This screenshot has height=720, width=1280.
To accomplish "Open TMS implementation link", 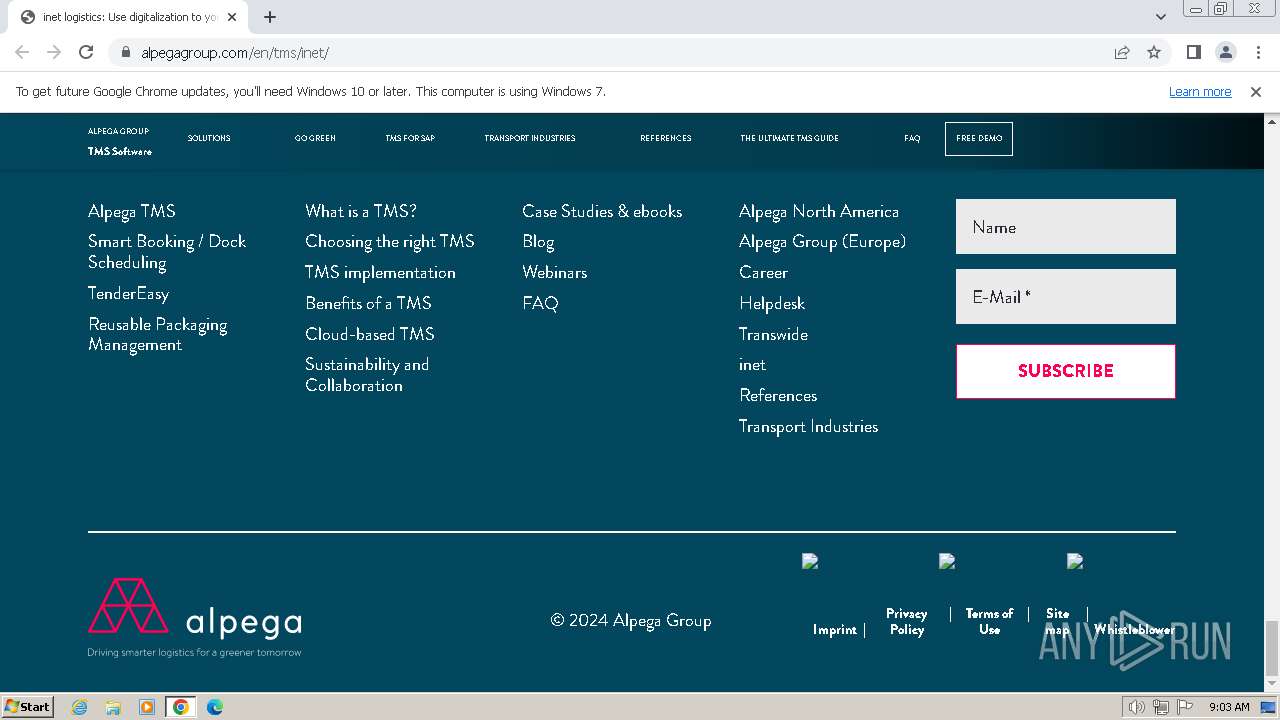I will tap(380, 272).
